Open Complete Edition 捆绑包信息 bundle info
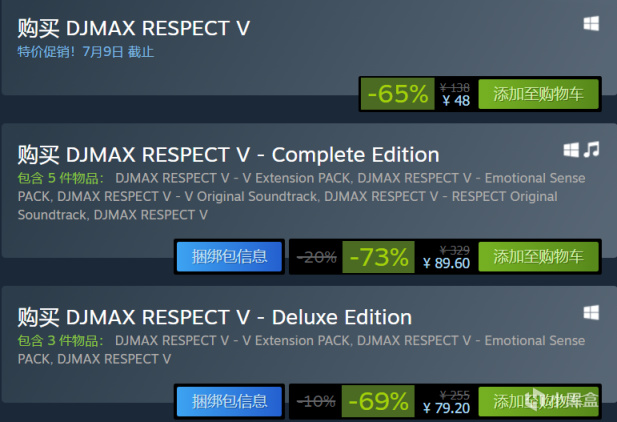 (229, 256)
